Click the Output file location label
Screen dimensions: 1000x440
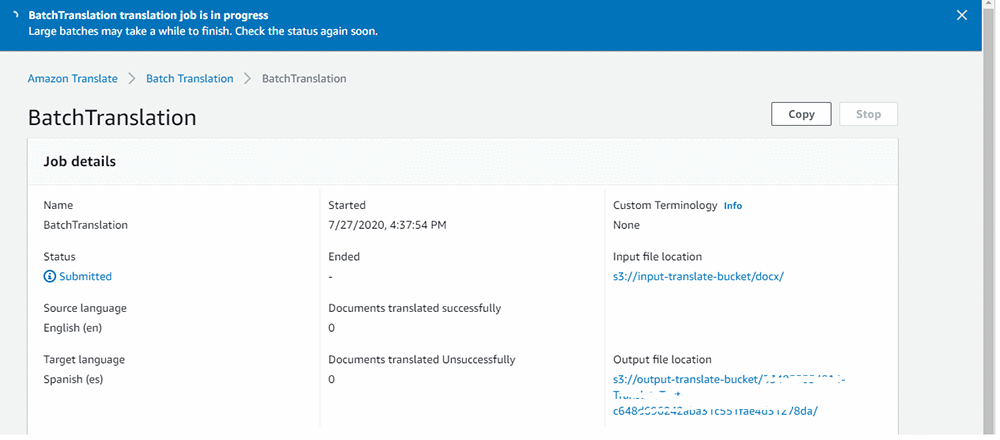(x=662, y=360)
